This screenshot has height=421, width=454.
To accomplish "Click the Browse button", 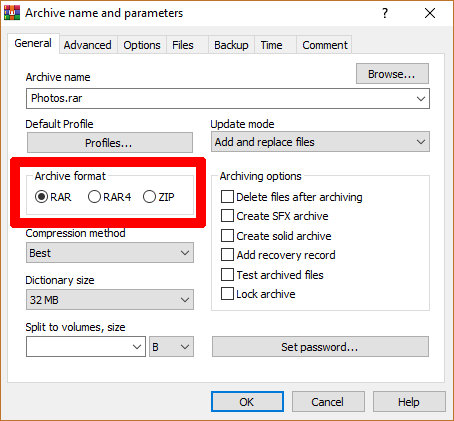I will click(x=392, y=74).
